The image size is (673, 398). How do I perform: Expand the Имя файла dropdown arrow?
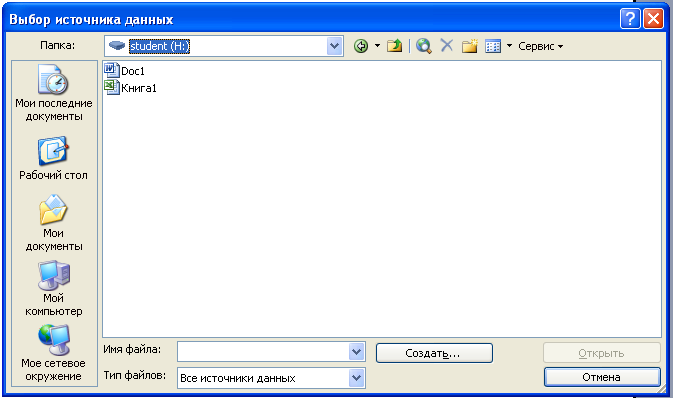357,352
